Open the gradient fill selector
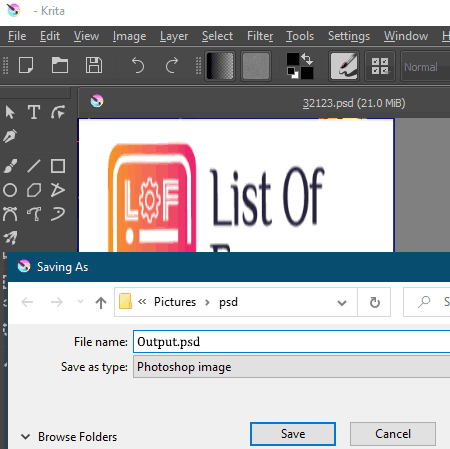 coord(220,66)
